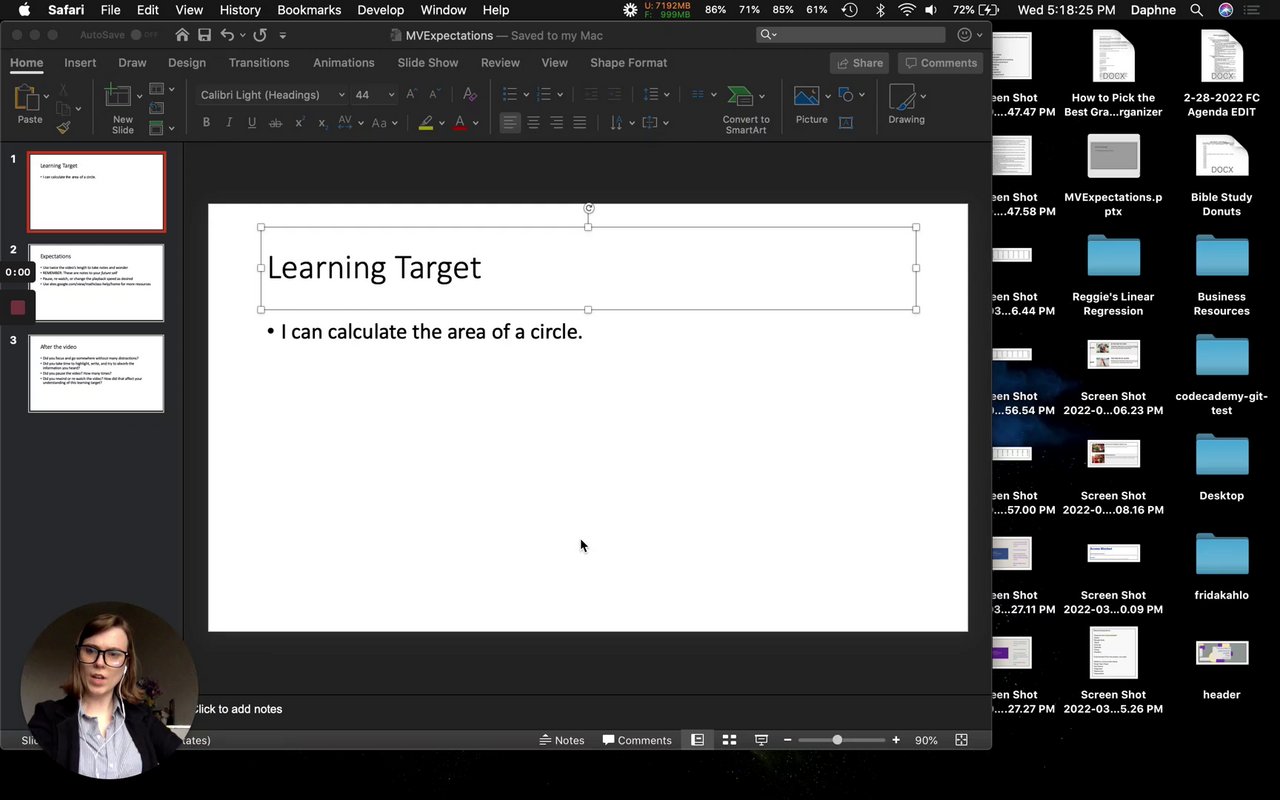
Task: Select the Format Painter brush icon
Action: point(64,128)
